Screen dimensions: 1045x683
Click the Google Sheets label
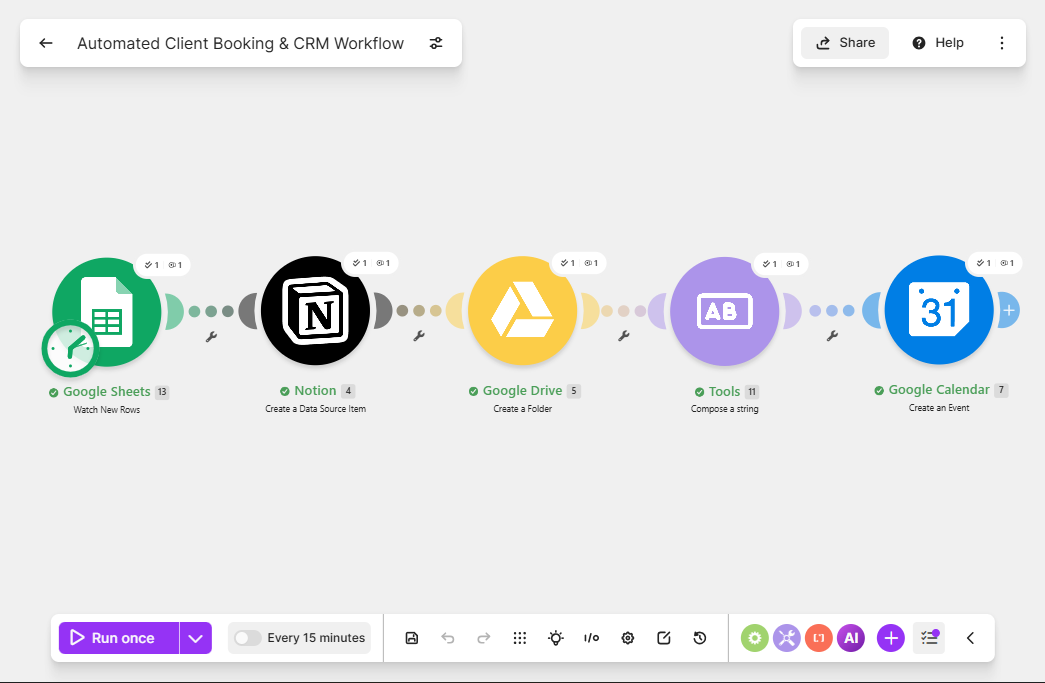[107, 392]
